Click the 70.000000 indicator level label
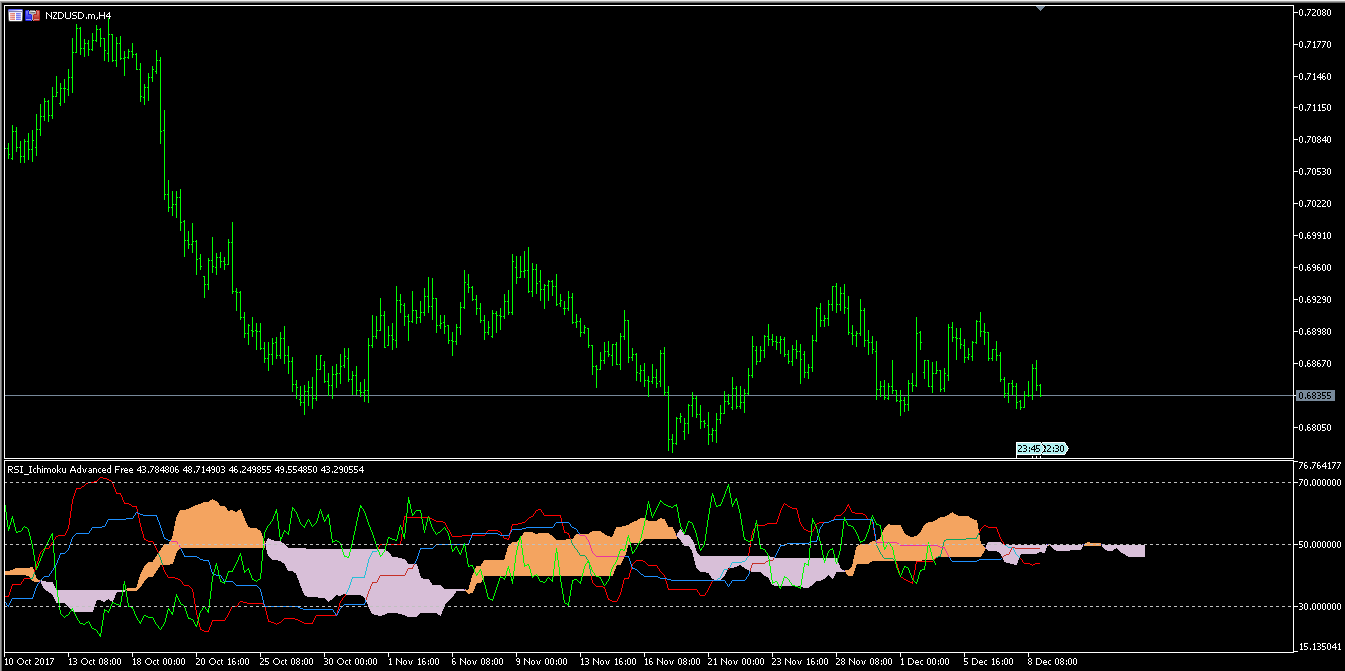This screenshot has height=671, width=1345. click(1319, 482)
